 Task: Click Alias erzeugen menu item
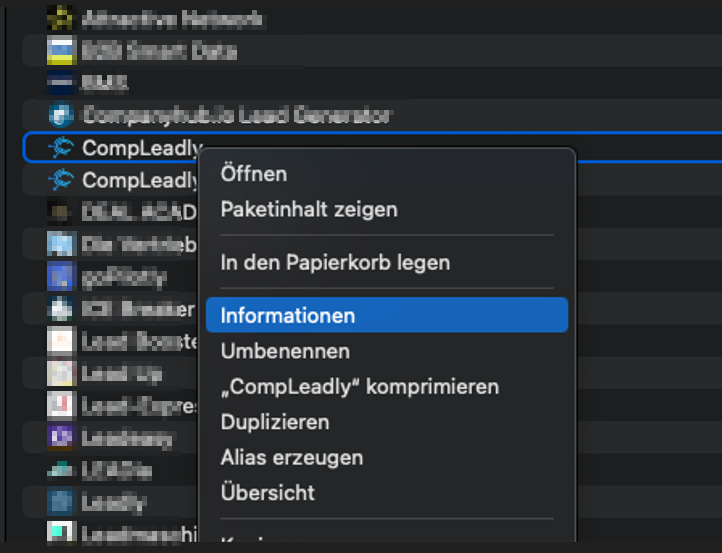(x=292, y=458)
